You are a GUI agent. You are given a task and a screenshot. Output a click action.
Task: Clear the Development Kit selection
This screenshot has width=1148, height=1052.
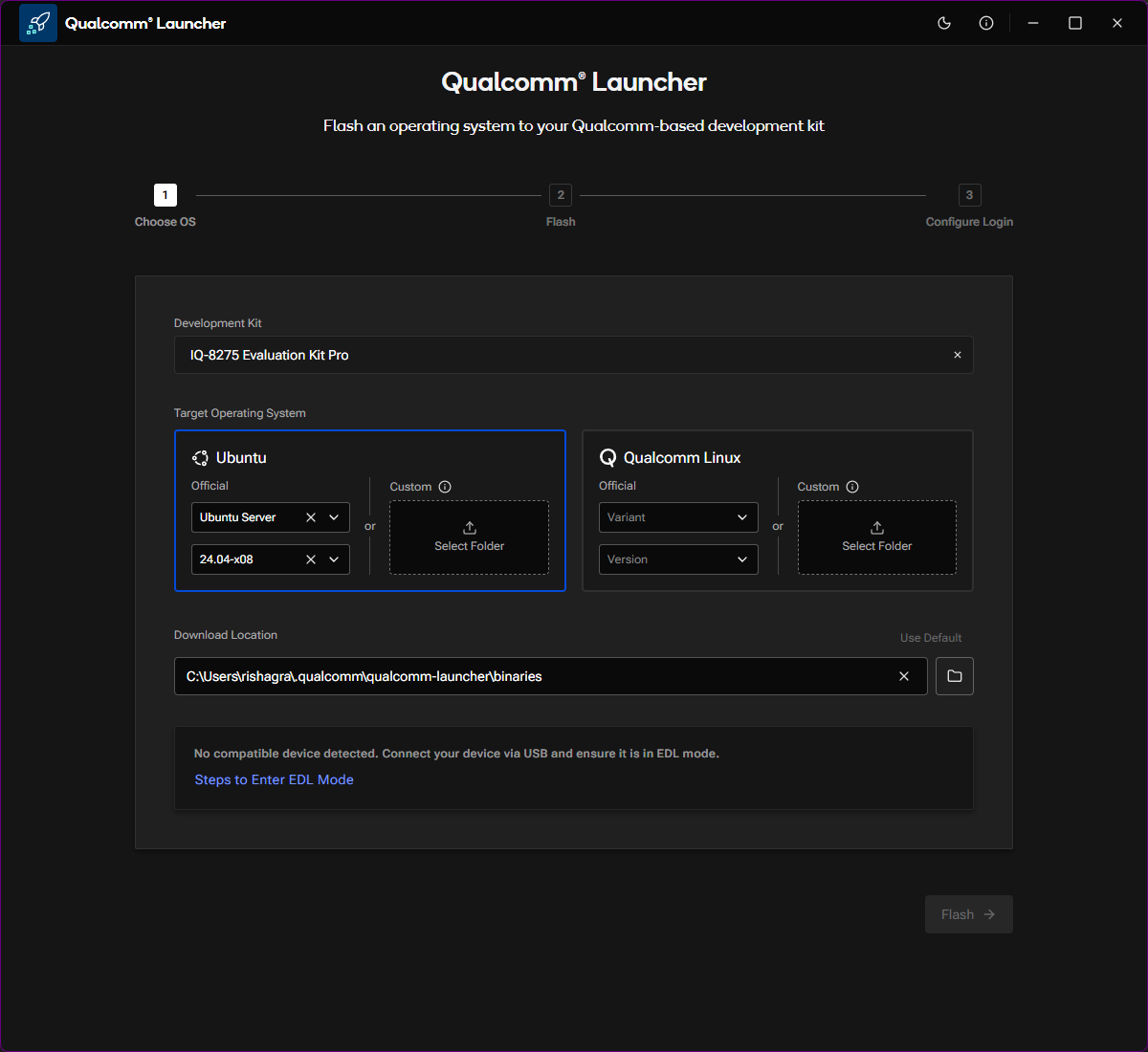click(958, 355)
